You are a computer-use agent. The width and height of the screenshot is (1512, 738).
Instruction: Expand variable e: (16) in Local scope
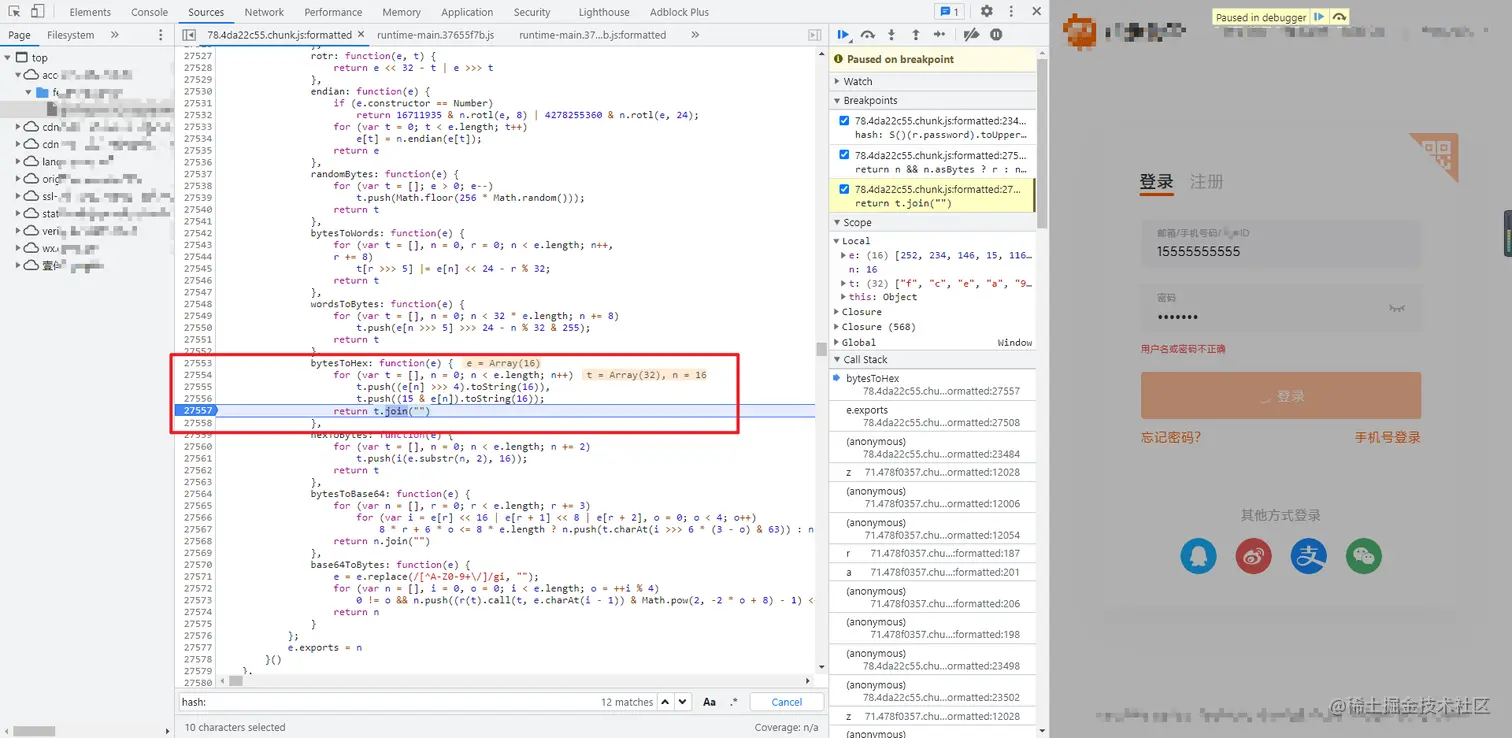point(843,255)
